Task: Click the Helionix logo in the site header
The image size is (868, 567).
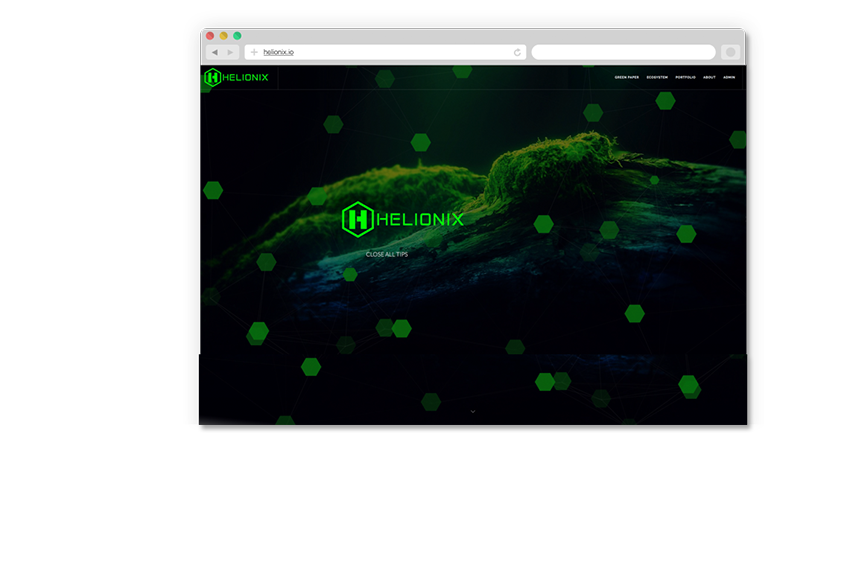Action: 236,77
